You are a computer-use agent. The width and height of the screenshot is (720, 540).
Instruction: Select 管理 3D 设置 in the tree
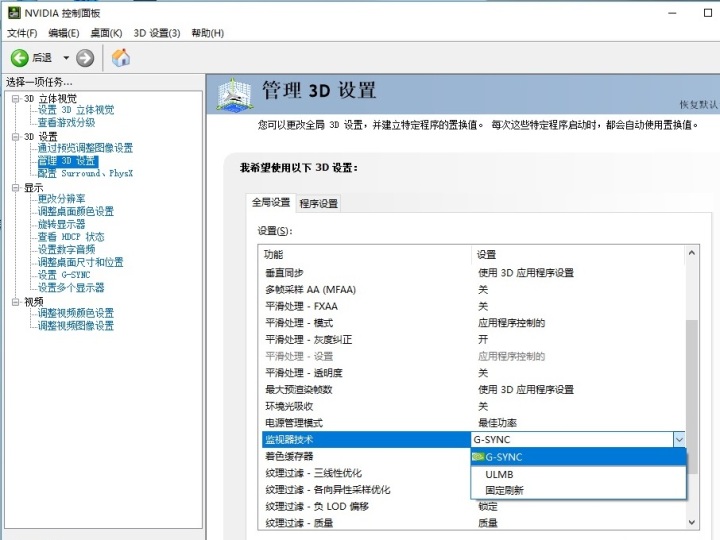[x=67, y=161]
